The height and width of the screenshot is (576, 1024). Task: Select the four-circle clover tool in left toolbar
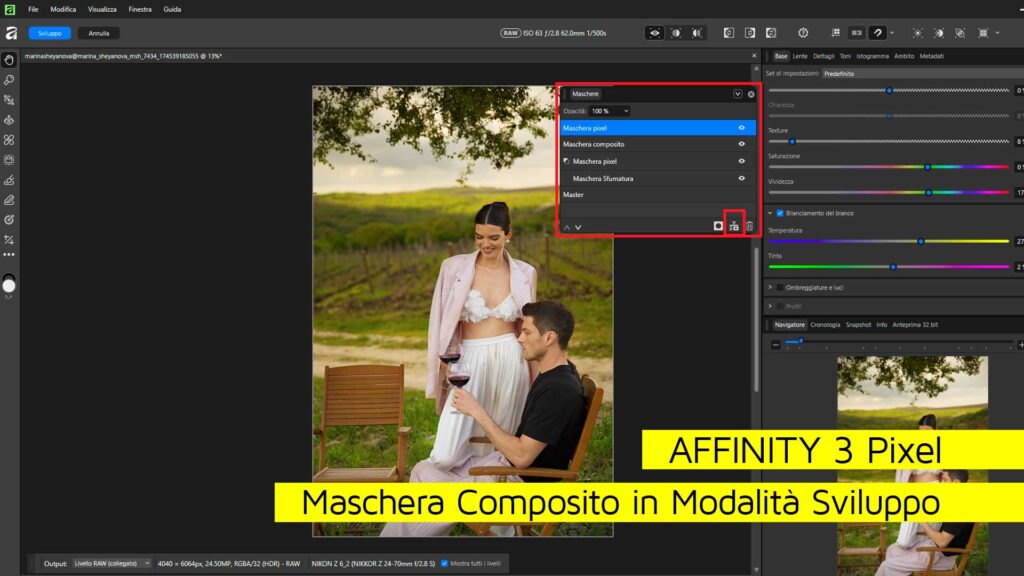[x=9, y=140]
